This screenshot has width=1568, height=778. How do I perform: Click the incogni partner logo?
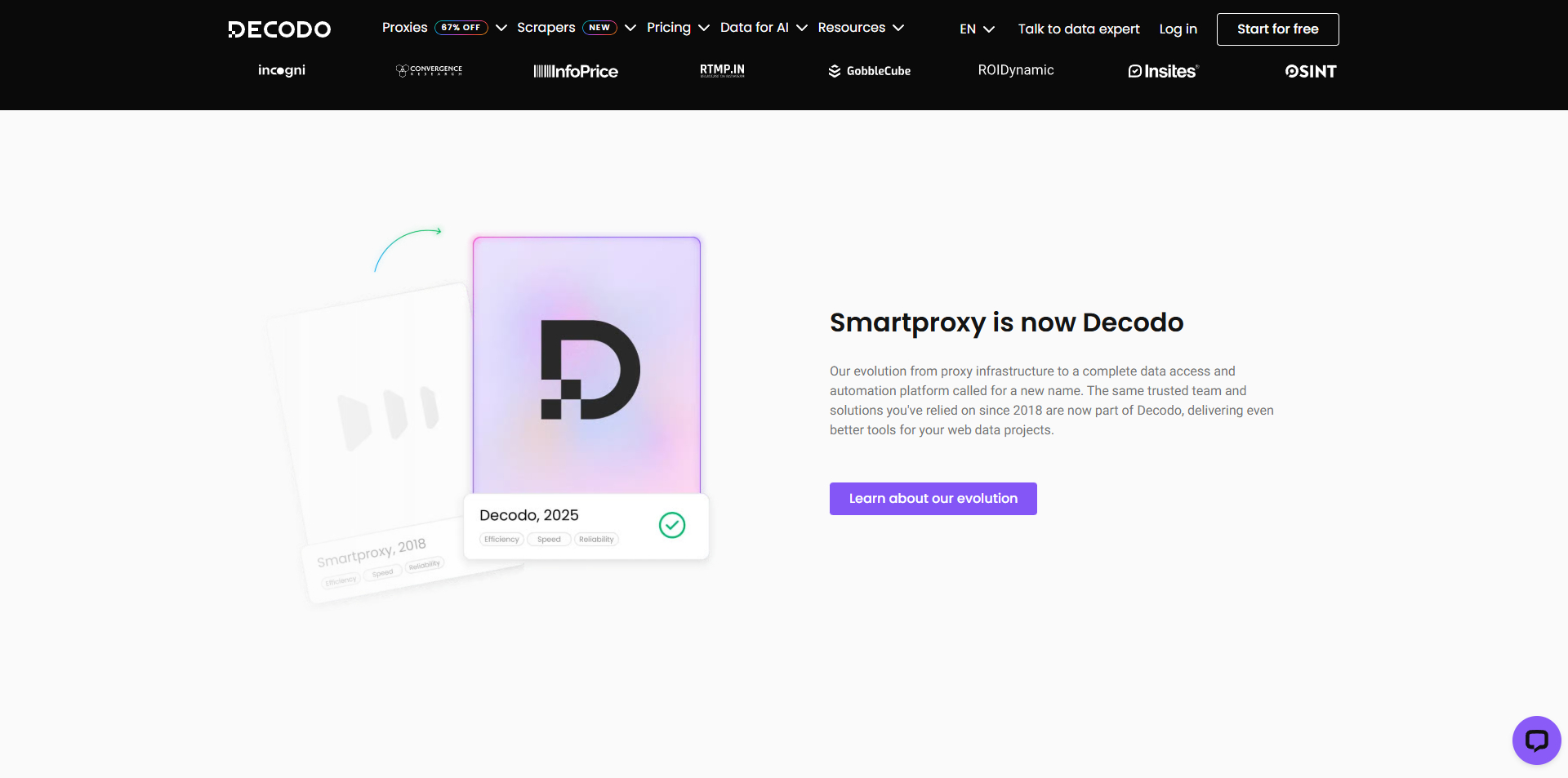[x=281, y=70]
